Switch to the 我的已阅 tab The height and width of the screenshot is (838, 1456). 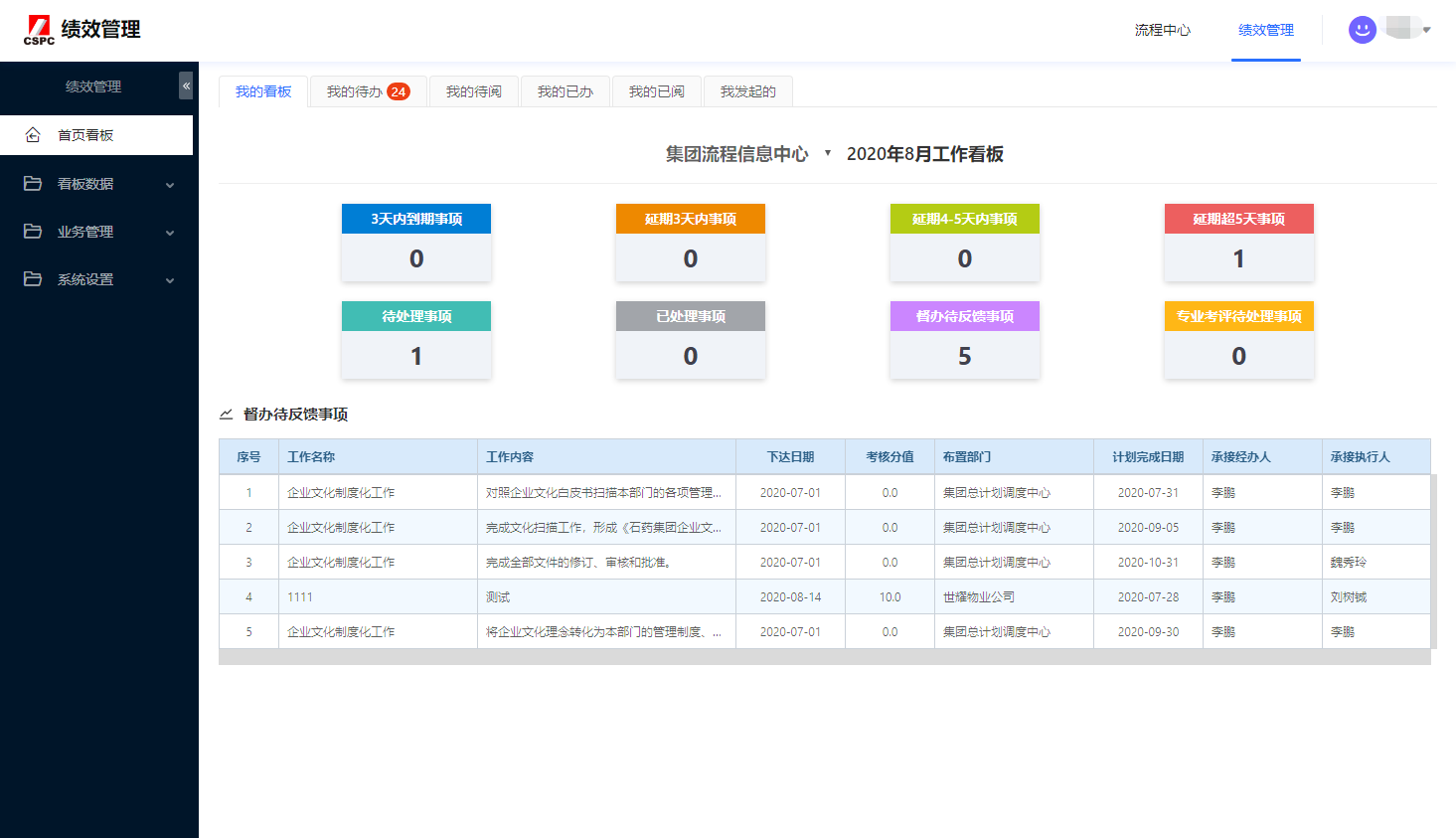(657, 91)
